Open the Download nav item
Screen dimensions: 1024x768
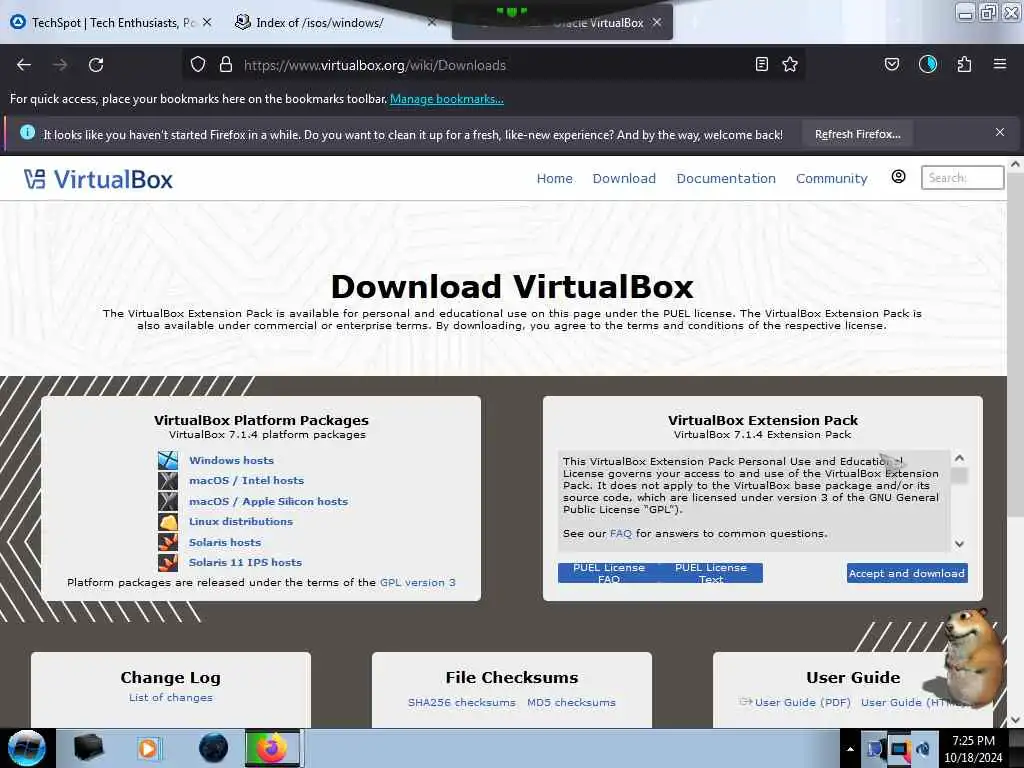[624, 178]
